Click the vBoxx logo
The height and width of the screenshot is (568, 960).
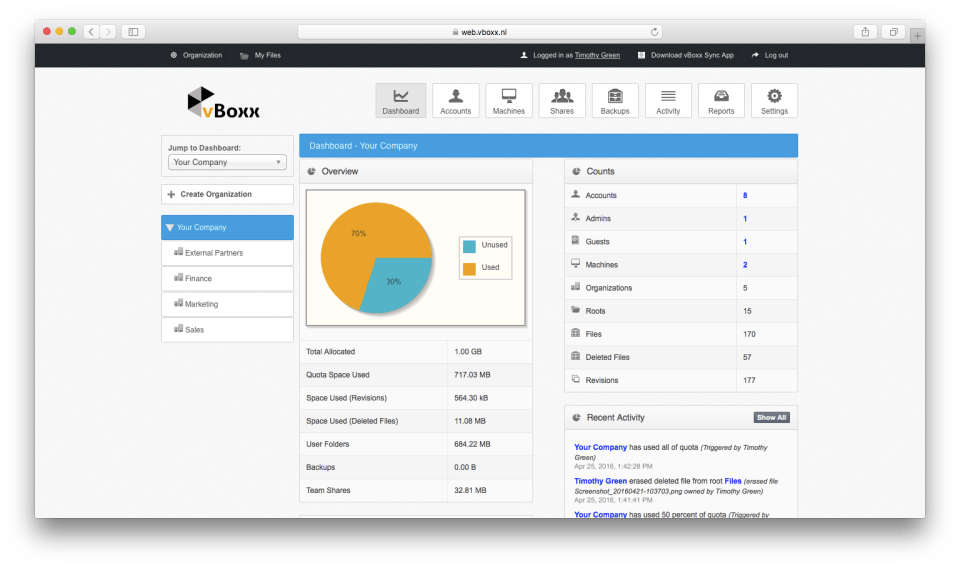223,102
